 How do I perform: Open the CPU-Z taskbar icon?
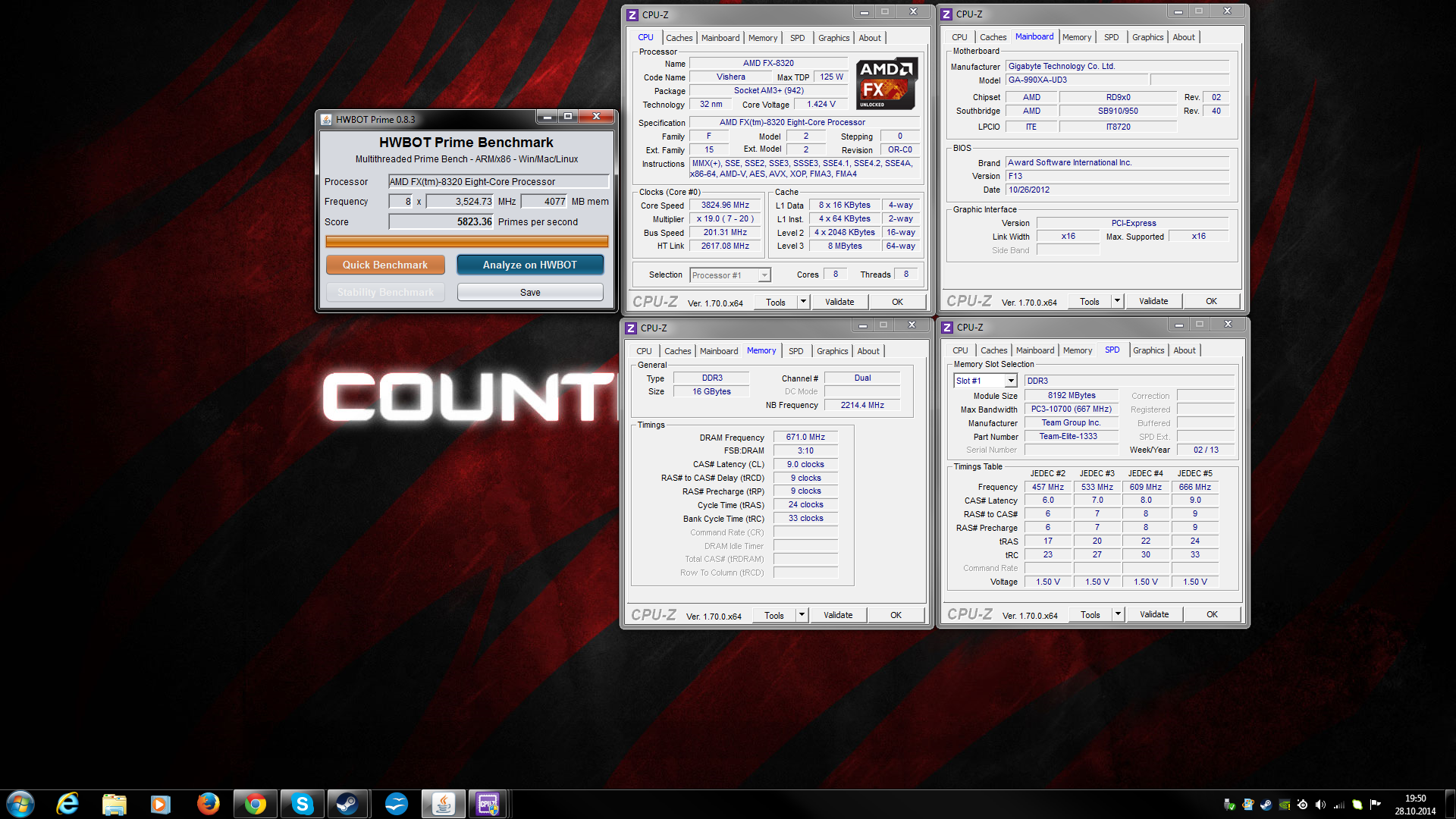coord(487,804)
